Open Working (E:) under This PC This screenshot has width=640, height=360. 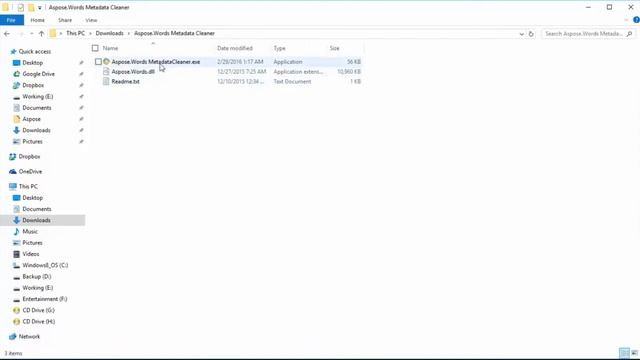(38, 288)
